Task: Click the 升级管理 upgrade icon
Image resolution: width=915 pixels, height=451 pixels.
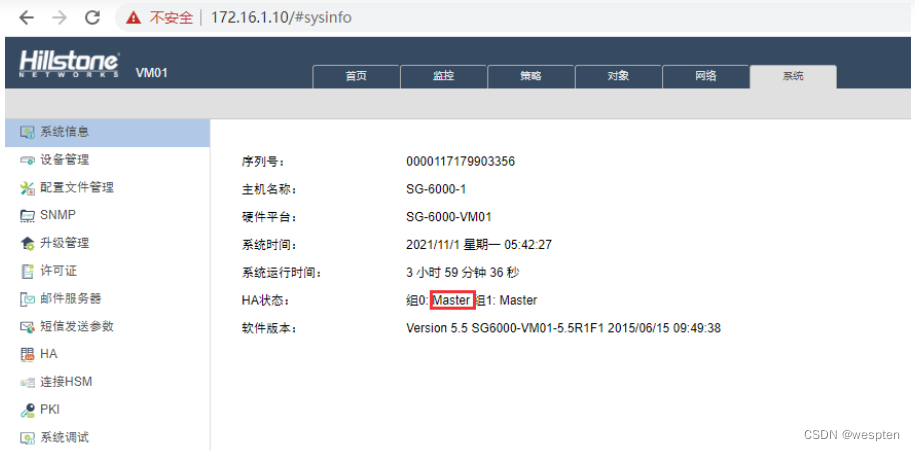Action: (x=27, y=243)
